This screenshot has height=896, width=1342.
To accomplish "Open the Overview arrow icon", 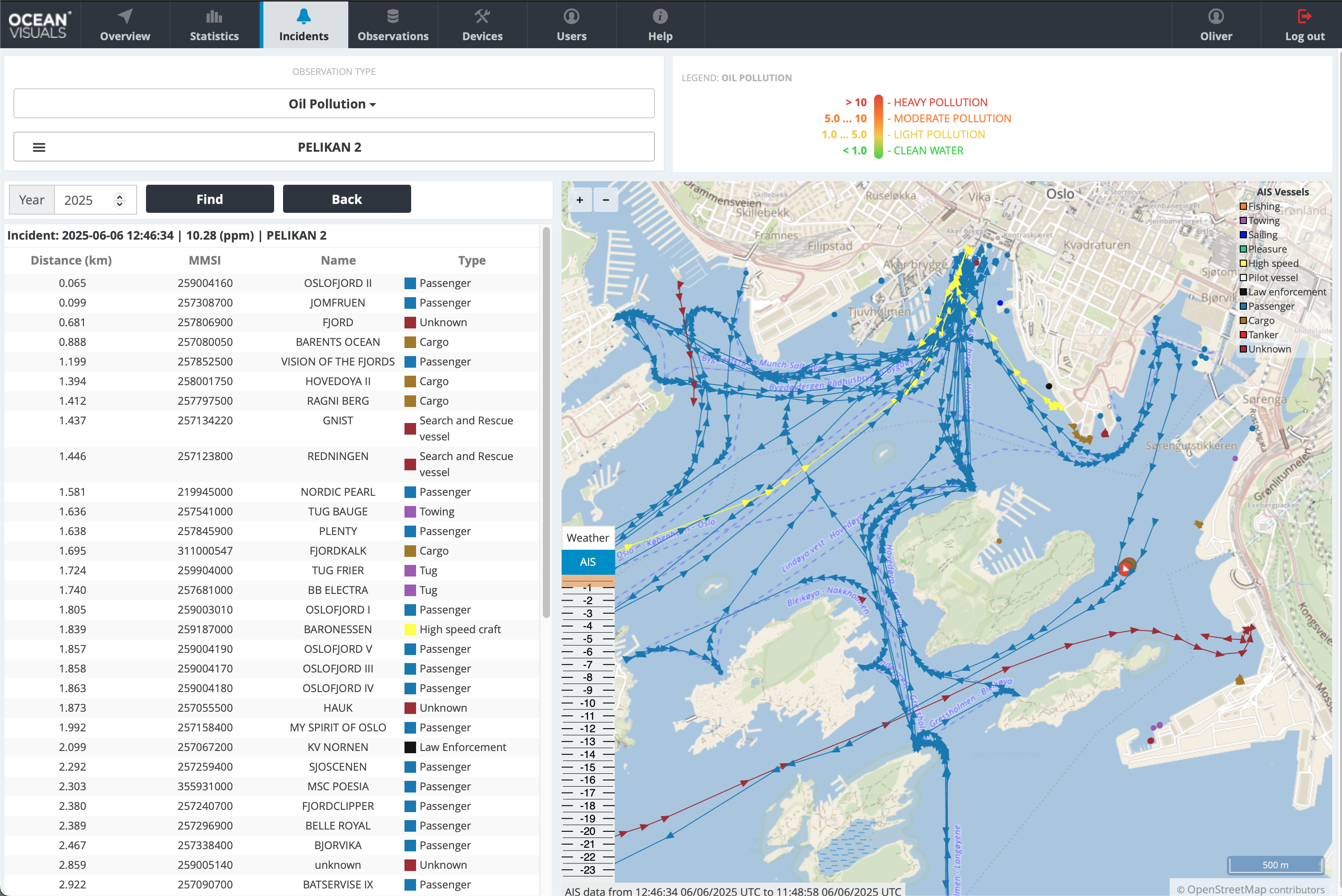I will [125, 16].
